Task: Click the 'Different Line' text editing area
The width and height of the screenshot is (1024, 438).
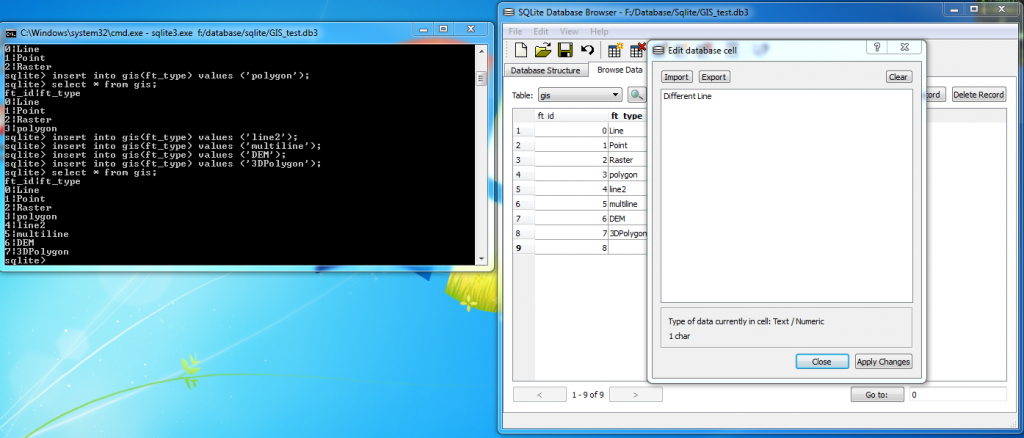Action: [x=786, y=196]
